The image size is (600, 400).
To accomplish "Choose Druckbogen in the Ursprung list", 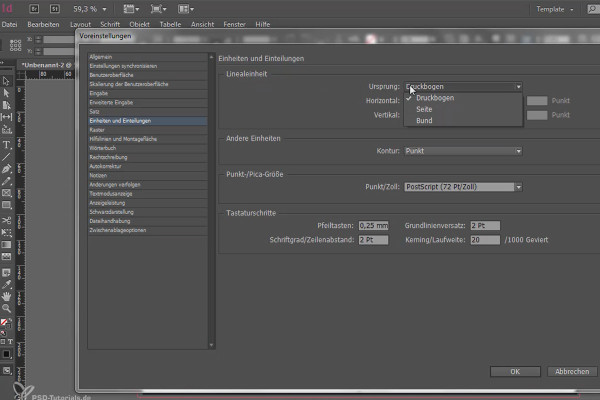I will click(x=463, y=98).
